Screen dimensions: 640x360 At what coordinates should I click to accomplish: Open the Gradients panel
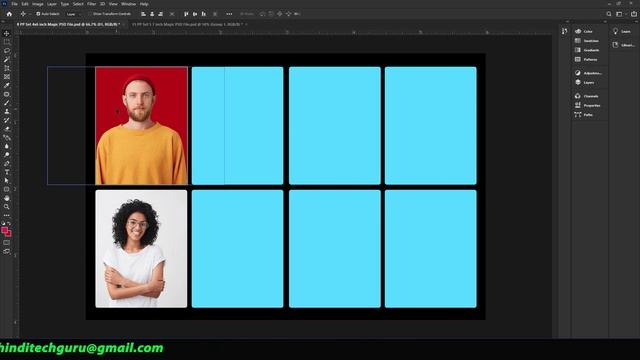click(x=588, y=50)
